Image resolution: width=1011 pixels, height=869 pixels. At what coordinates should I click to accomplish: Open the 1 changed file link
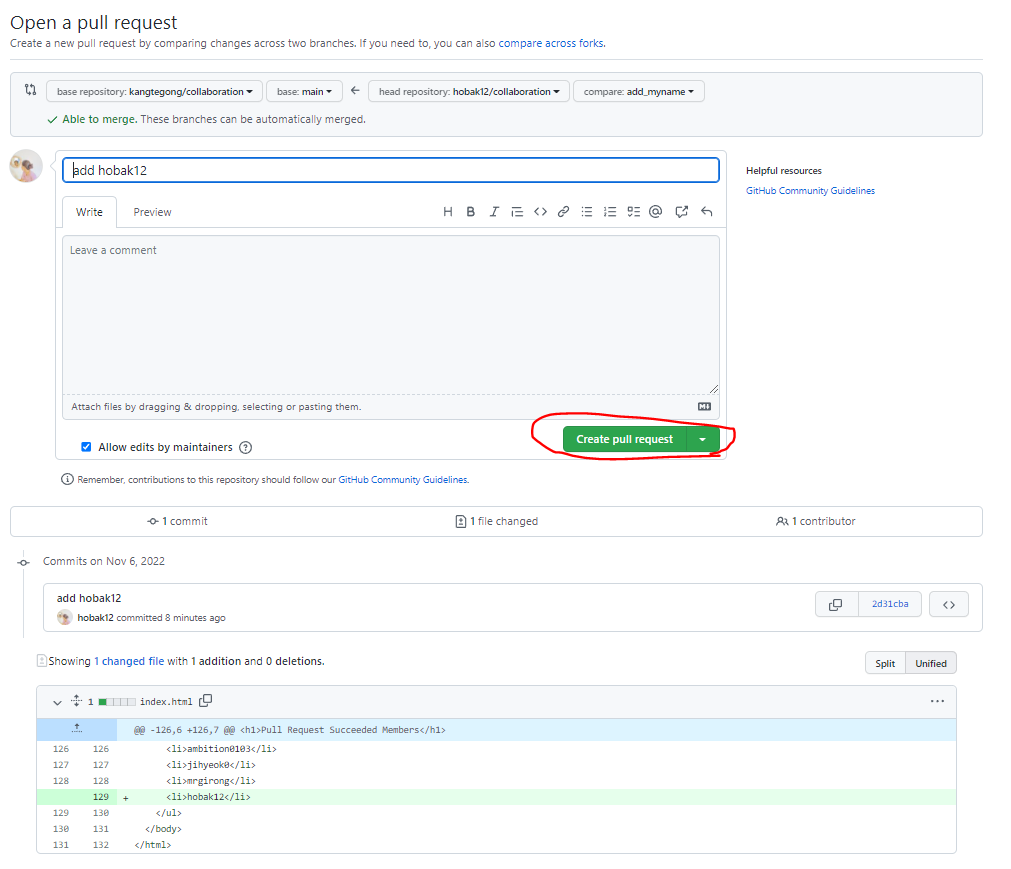(x=129, y=661)
